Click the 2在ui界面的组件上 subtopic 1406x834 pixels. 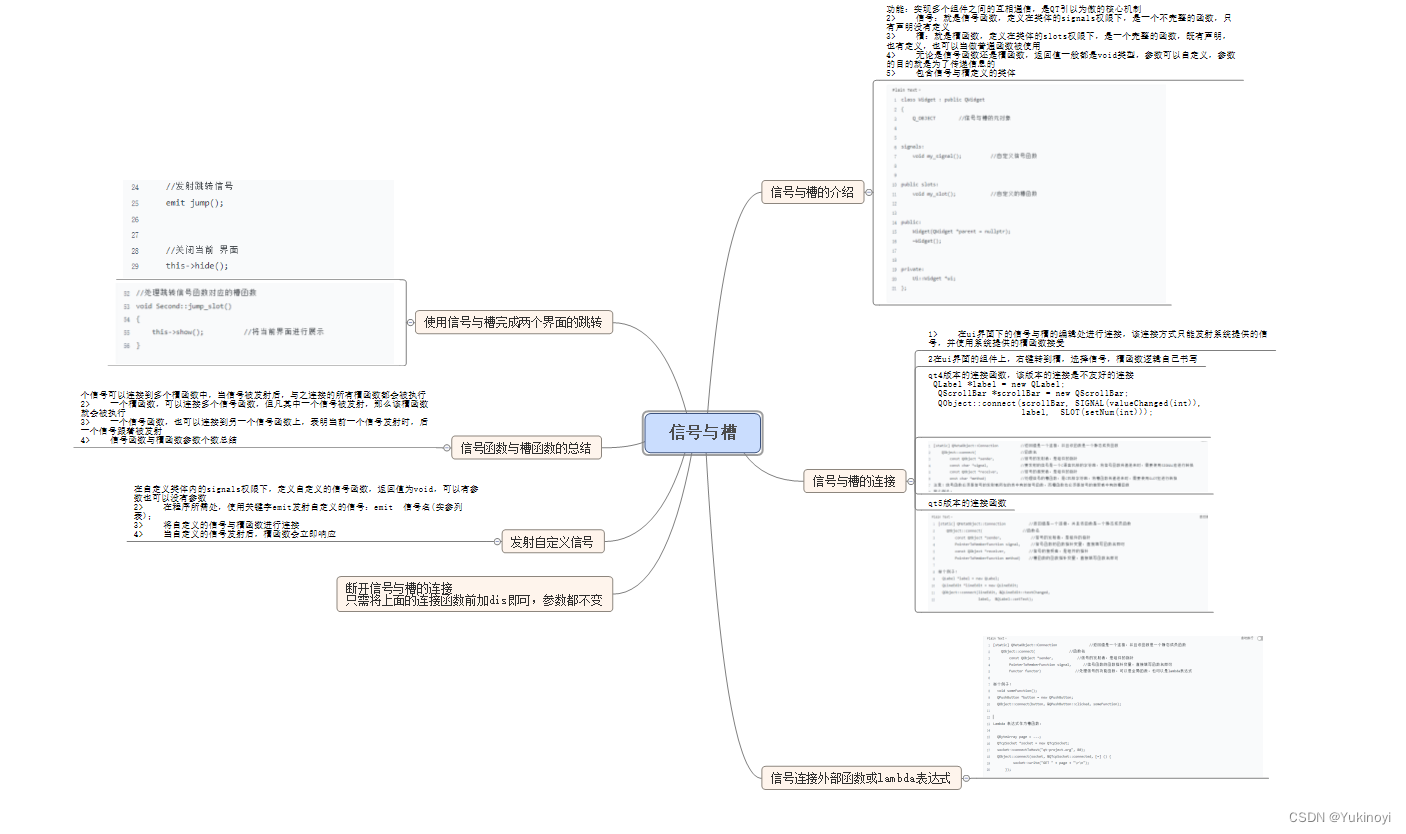click(x=1062, y=358)
